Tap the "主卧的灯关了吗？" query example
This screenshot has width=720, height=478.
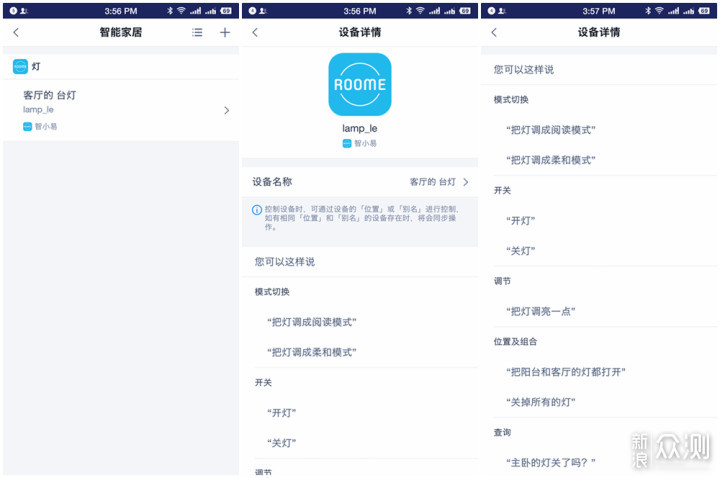(551, 462)
